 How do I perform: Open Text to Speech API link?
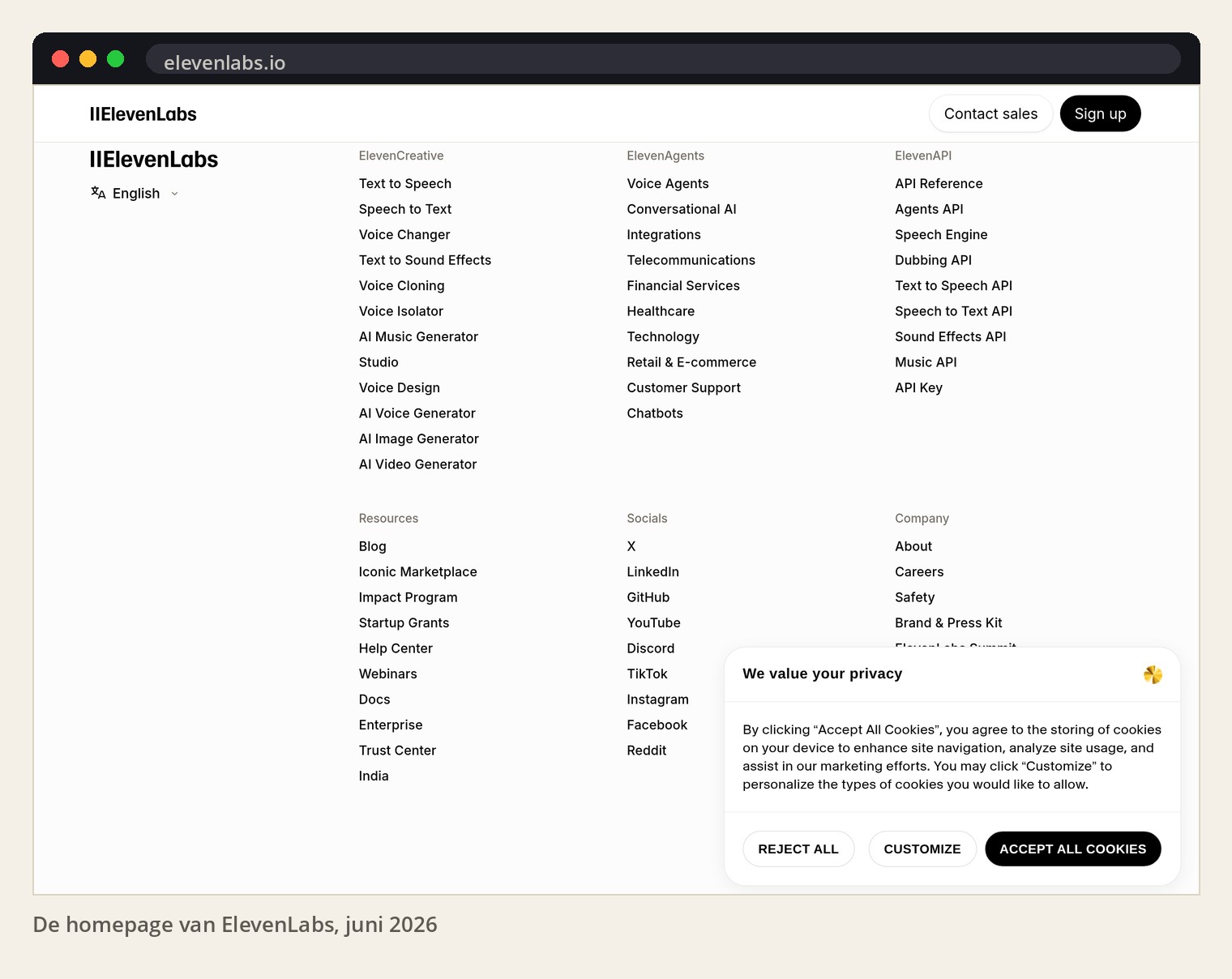[x=954, y=286]
